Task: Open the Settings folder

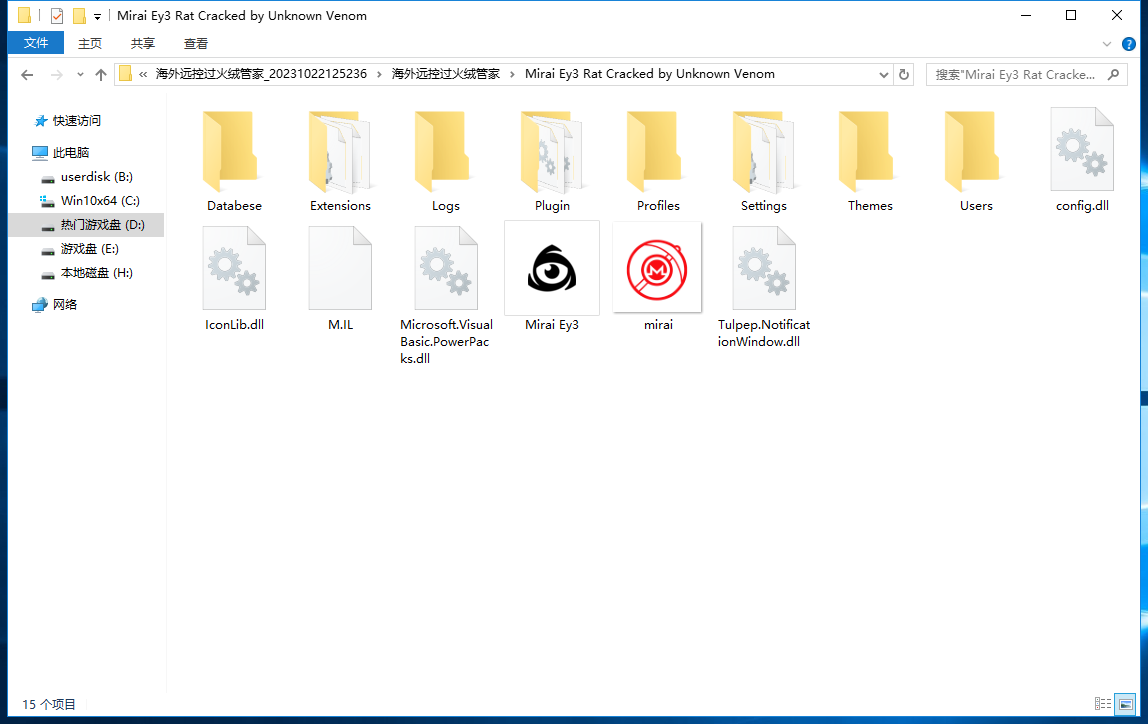Action: point(764,151)
